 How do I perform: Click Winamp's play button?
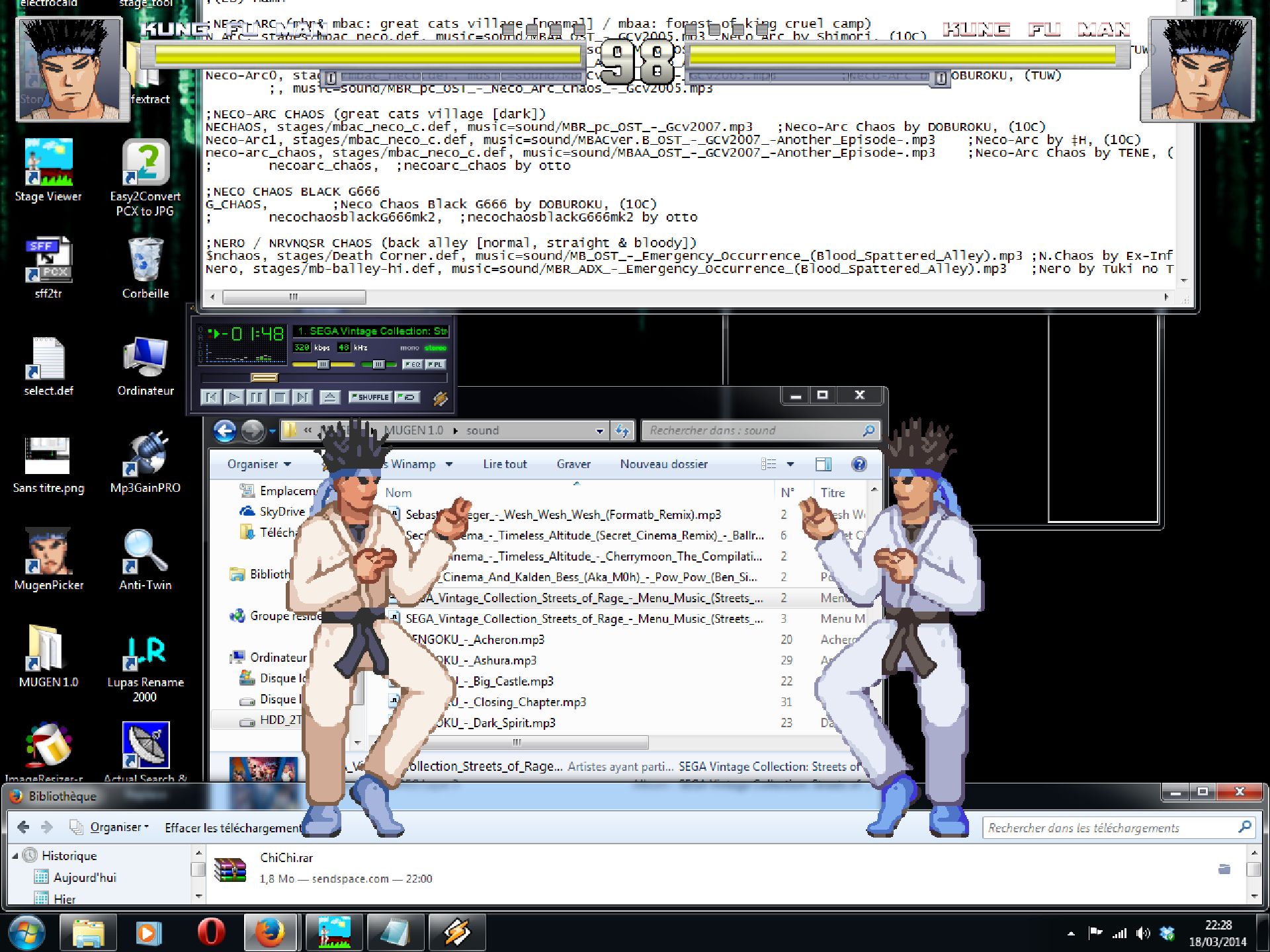233,397
